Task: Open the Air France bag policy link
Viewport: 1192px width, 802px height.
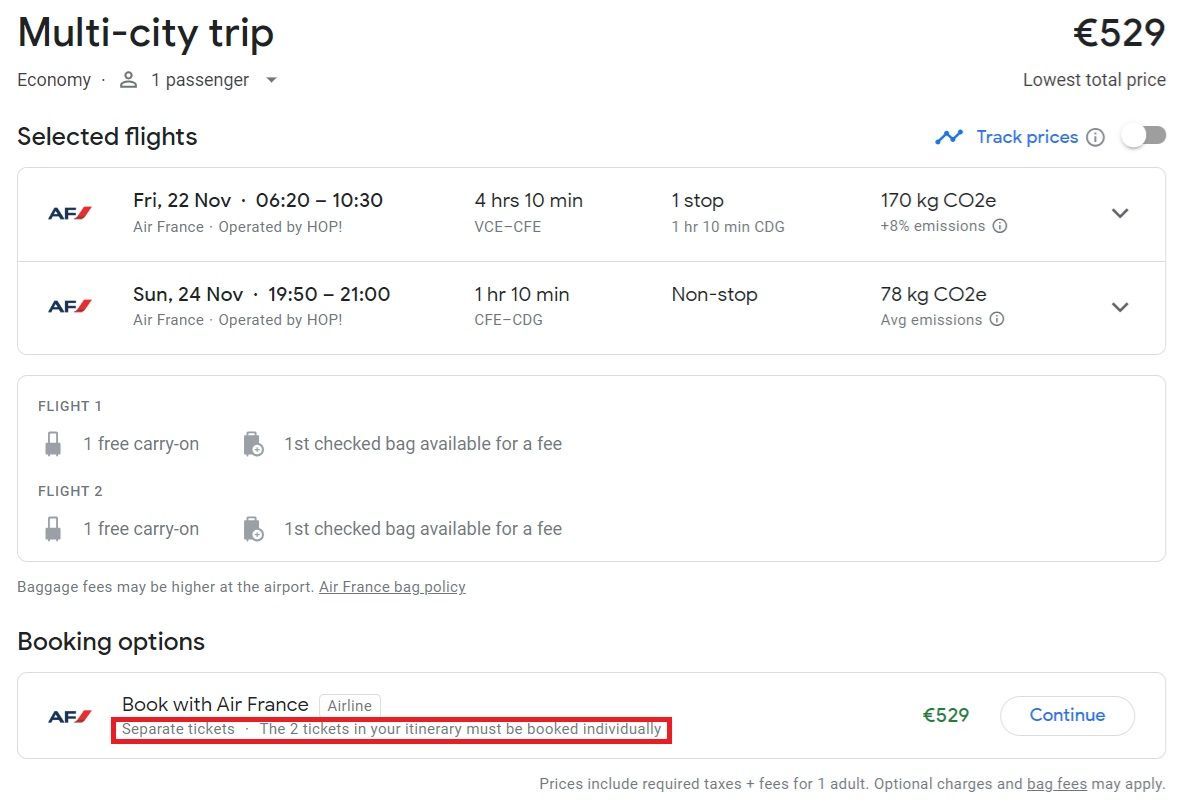Action: 392,587
